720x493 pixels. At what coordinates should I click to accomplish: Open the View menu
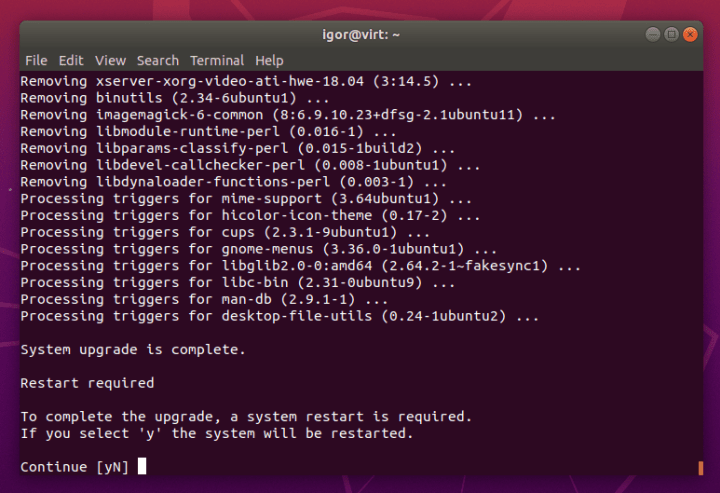coord(111,61)
